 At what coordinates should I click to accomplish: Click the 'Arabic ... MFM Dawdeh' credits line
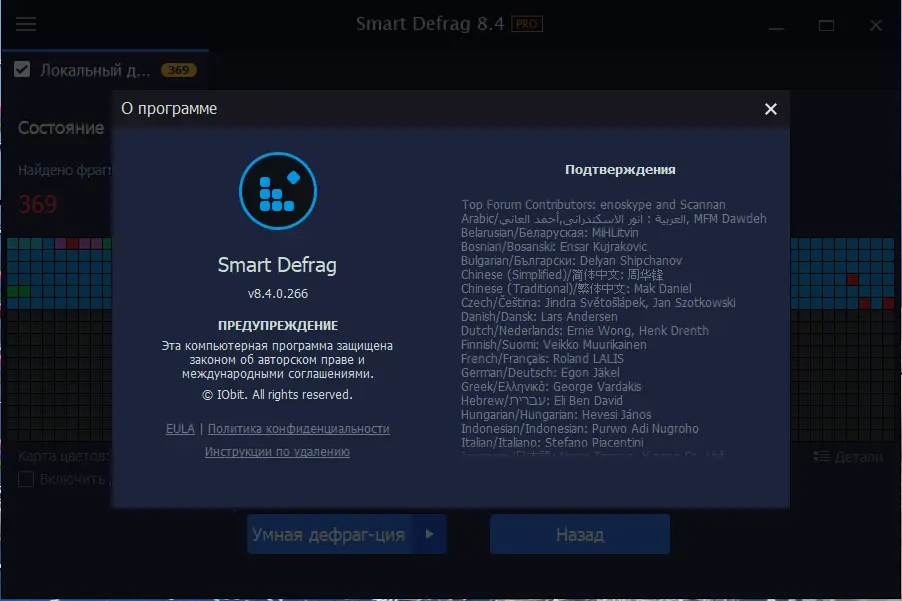[x=613, y=219]
